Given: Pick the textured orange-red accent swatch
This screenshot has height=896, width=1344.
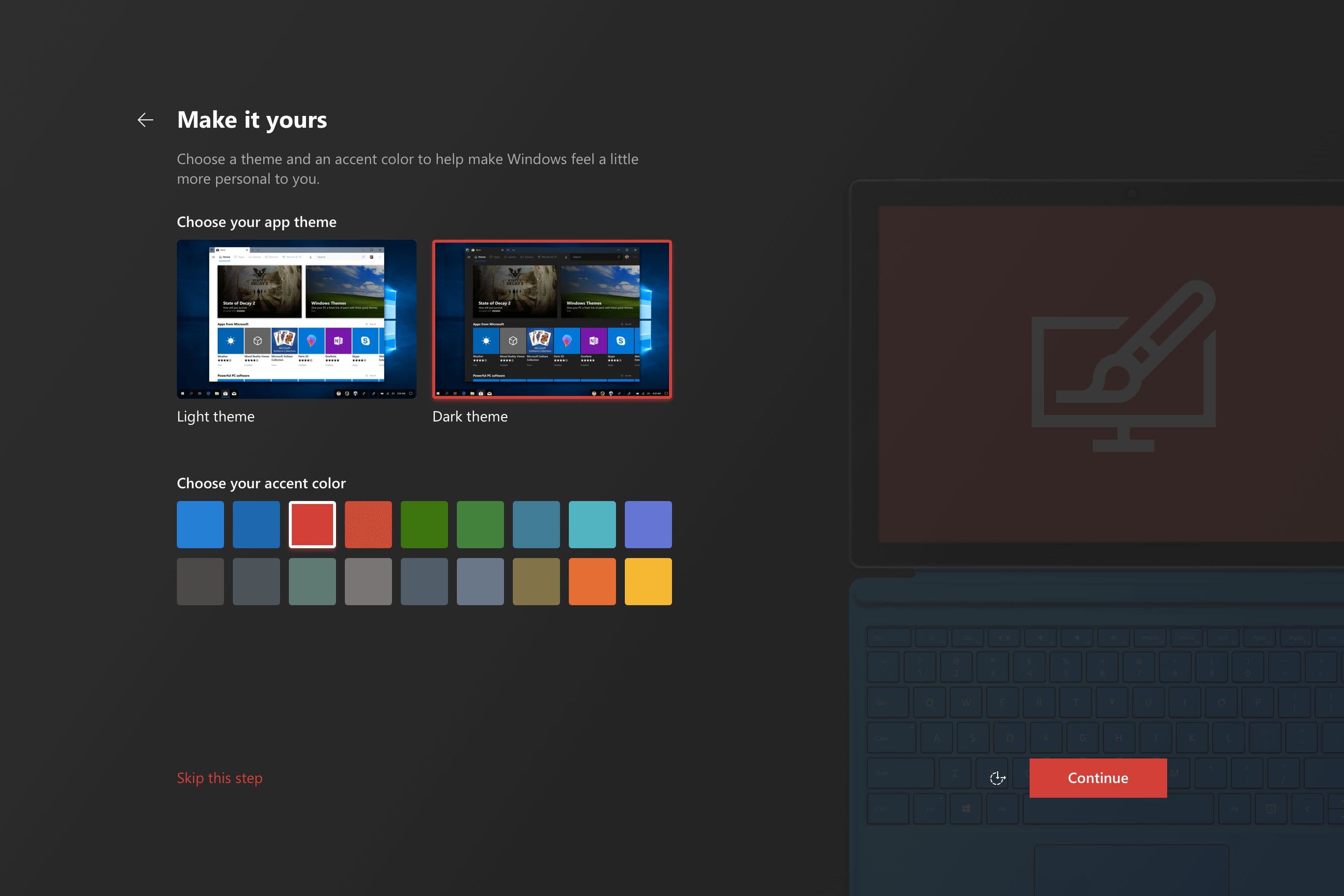Looking at the screenshot, I should (x=368, y=525).
